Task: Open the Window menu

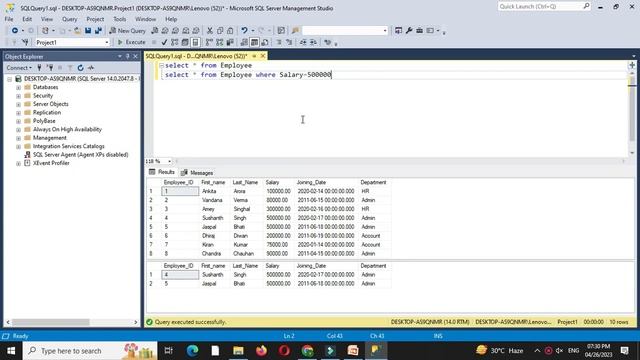Action: (x=145, y=19)
